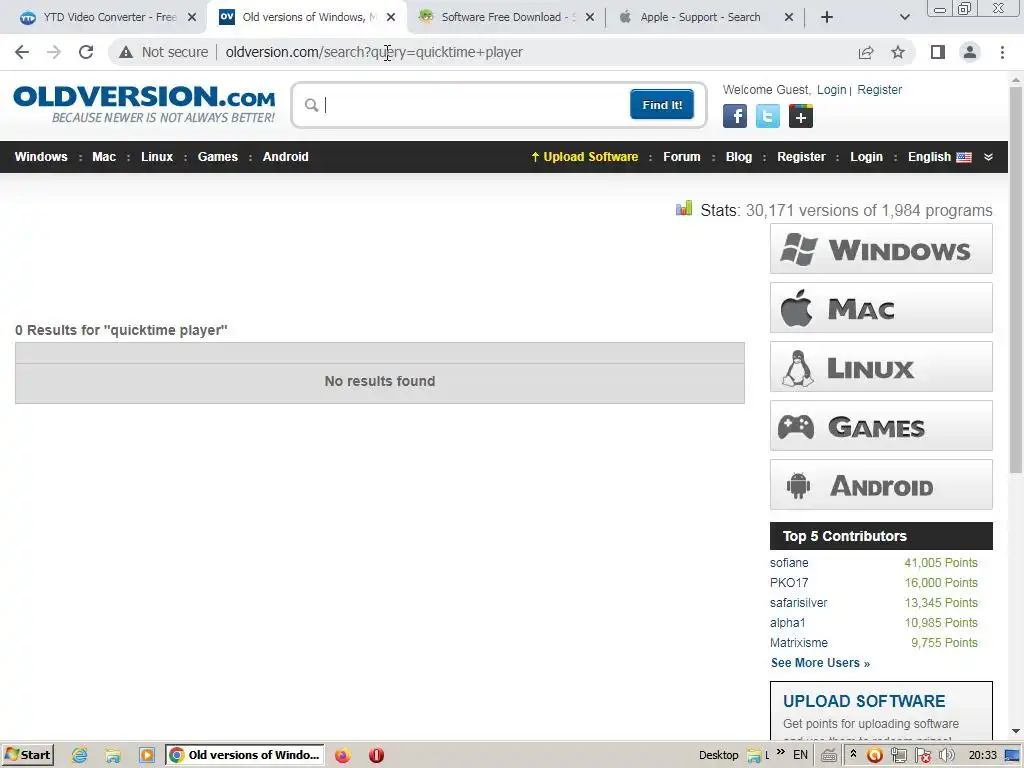View contributor Matrixisme's profile
This screenshot has height=768, width=1024.
pyautogui.click(x=799, y=643)
